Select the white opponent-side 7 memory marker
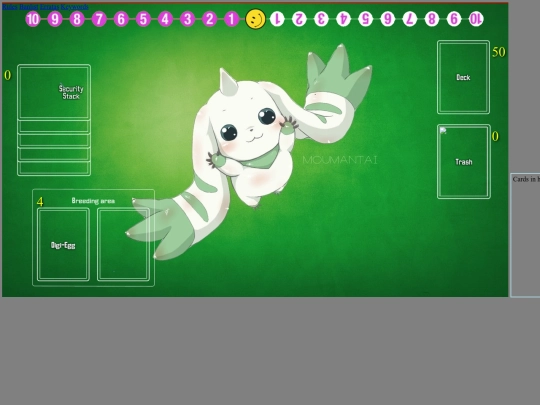This screenshot has height=405, width=540. click(410, 19)
